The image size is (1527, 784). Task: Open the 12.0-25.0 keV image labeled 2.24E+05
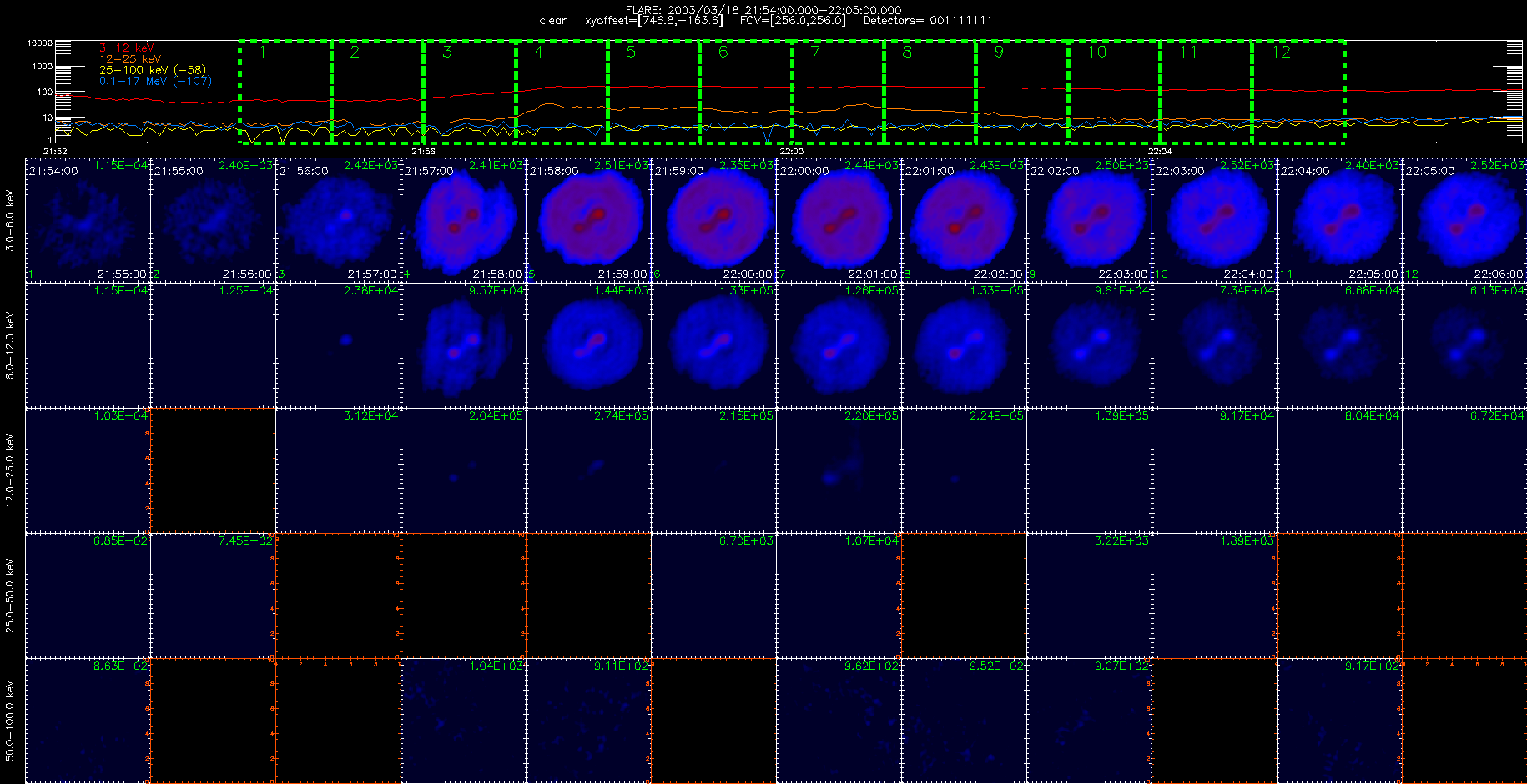(964, 470)
